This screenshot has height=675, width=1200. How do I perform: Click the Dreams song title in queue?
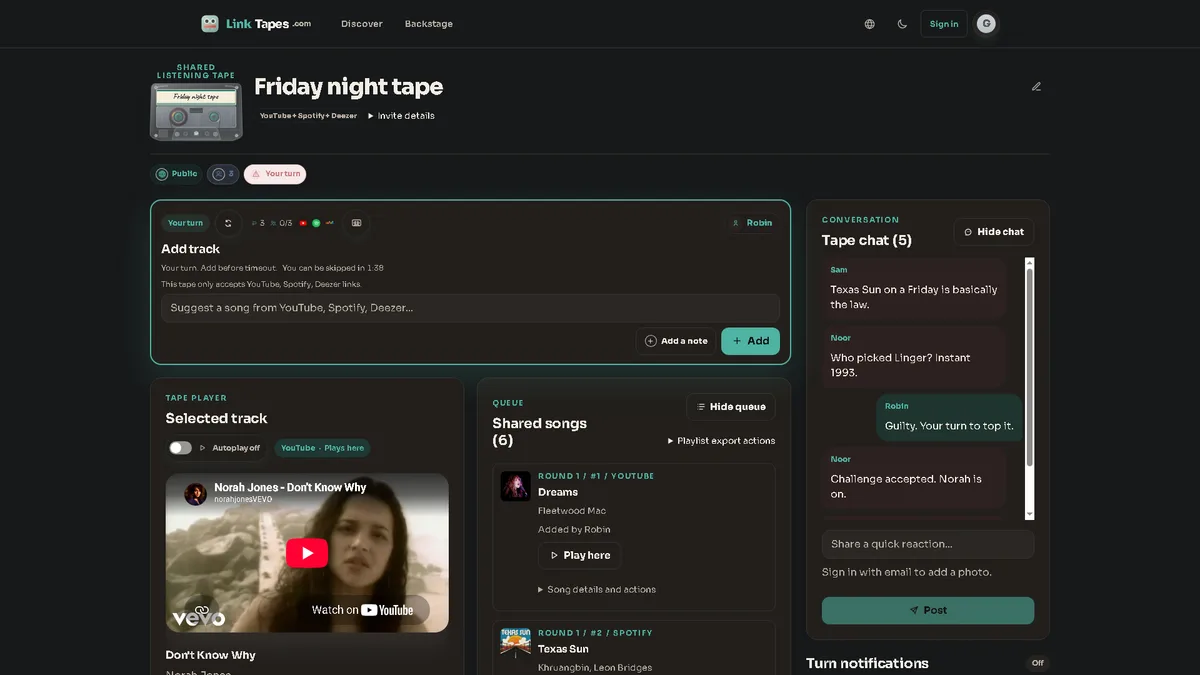pos(558,492)
